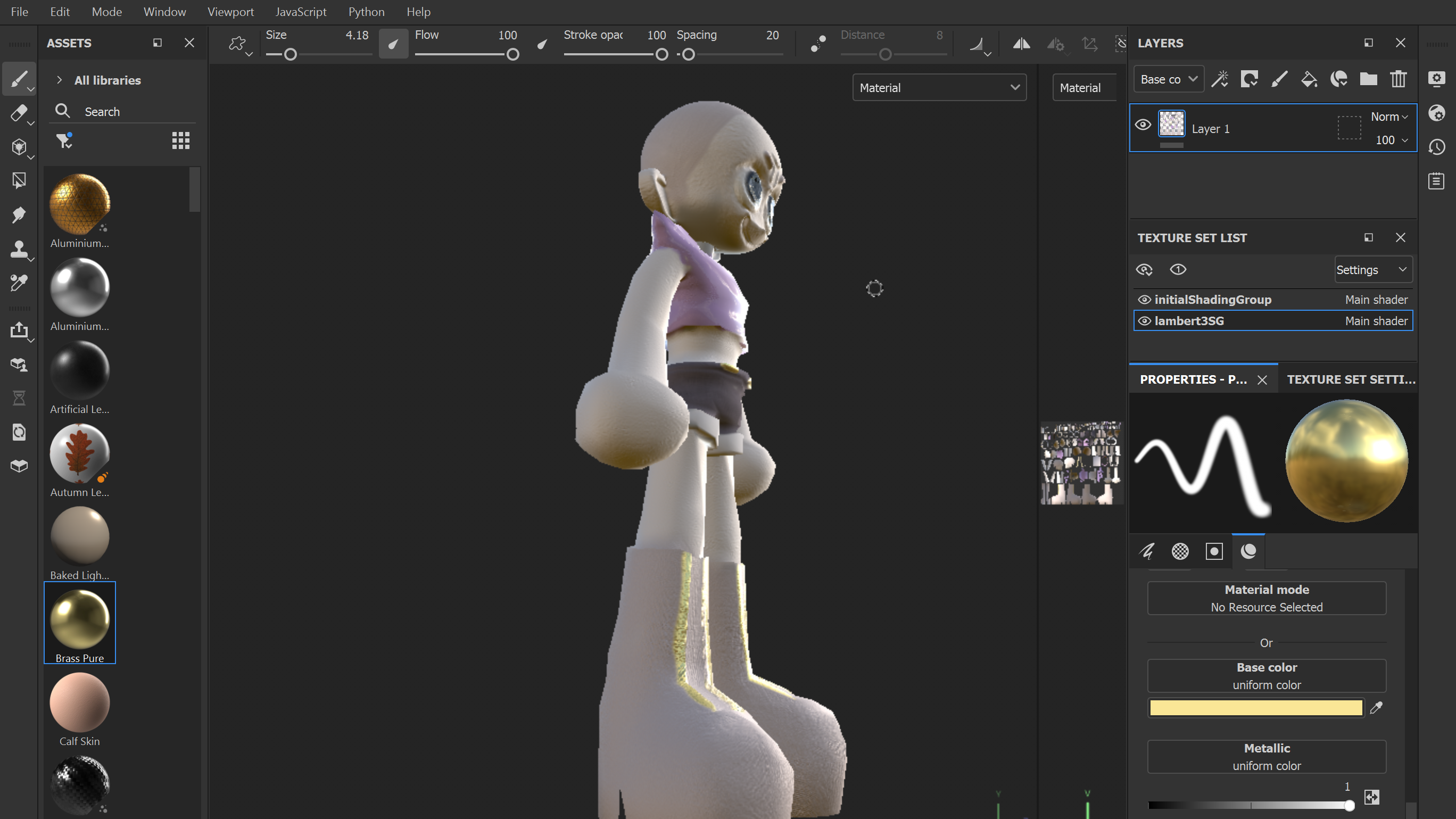Toggle initialShadingGroup texture set visibility

[1145, 300]
